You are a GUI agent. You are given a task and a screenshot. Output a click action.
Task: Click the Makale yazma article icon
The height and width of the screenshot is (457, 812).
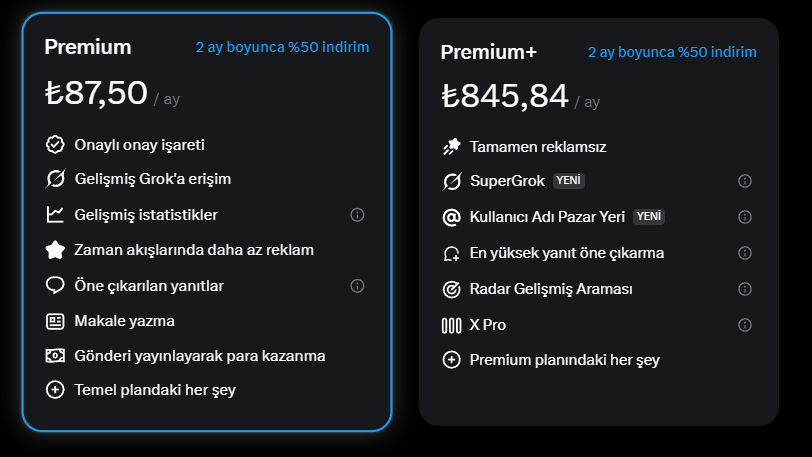[x=55, y=321]
